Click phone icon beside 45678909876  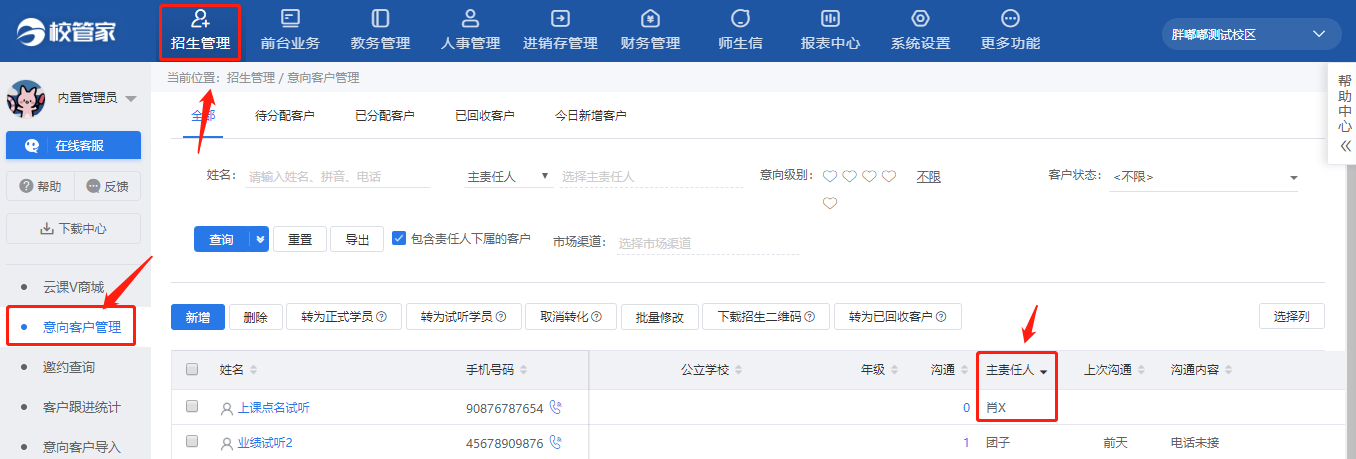(556, 442)
